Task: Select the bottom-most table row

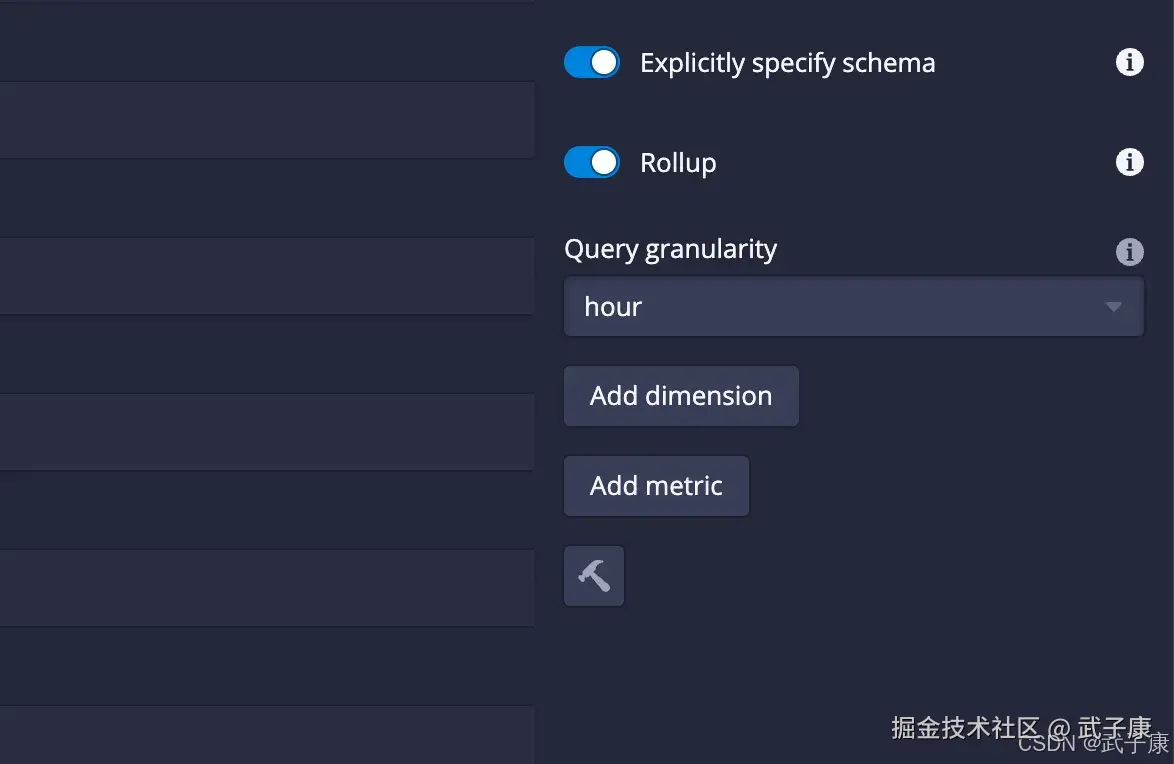Action: point(266,735)
